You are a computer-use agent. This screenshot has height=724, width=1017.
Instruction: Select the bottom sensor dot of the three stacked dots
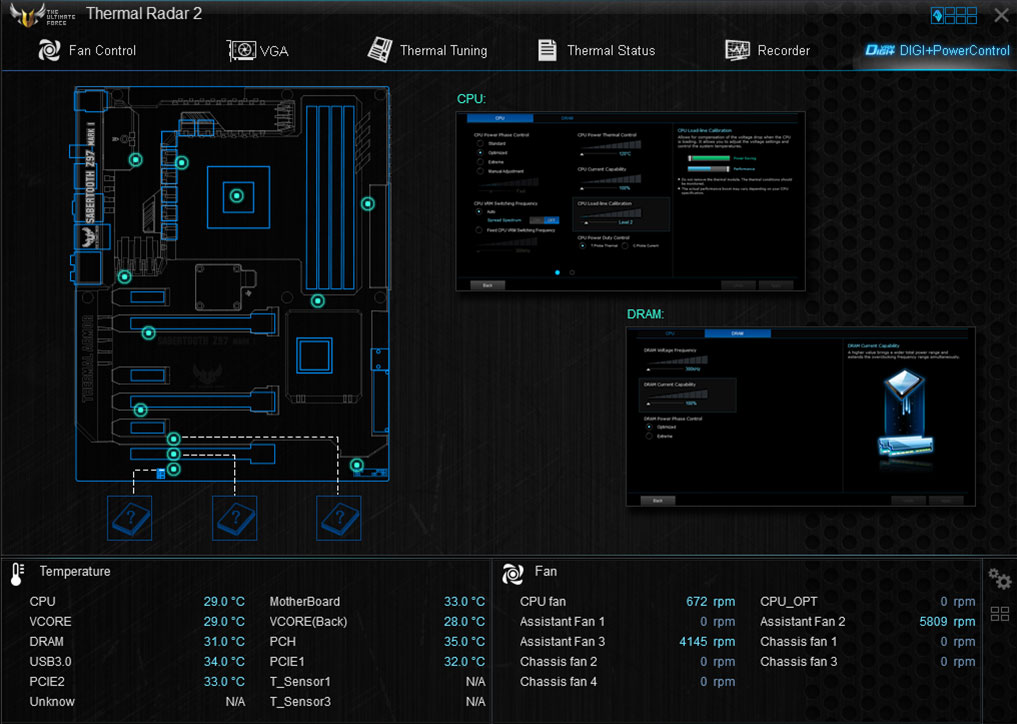click(x=173, y=469)
